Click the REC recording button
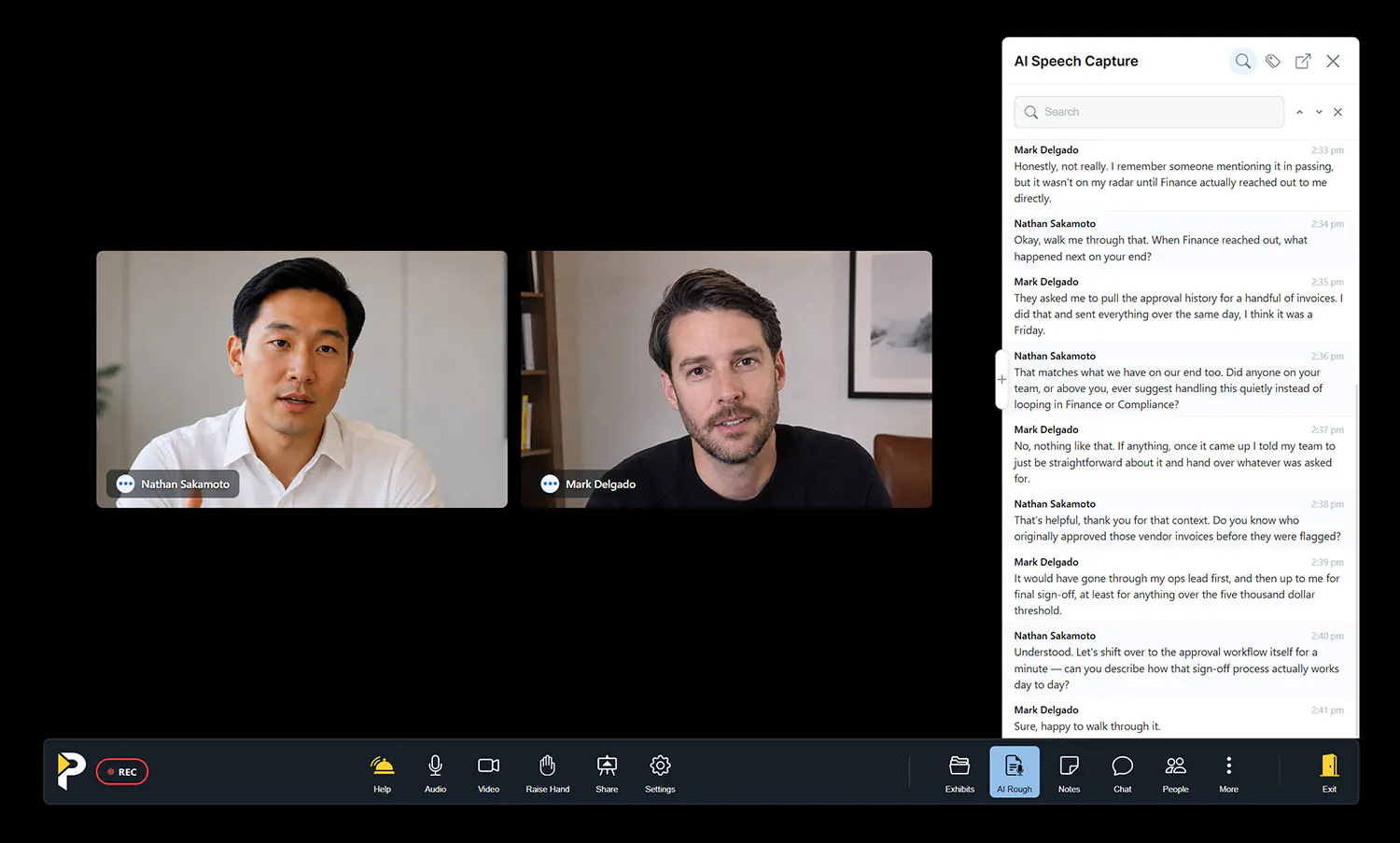Image resolution: width=1400 pixels, height=843 pixels. pos(122,772)
